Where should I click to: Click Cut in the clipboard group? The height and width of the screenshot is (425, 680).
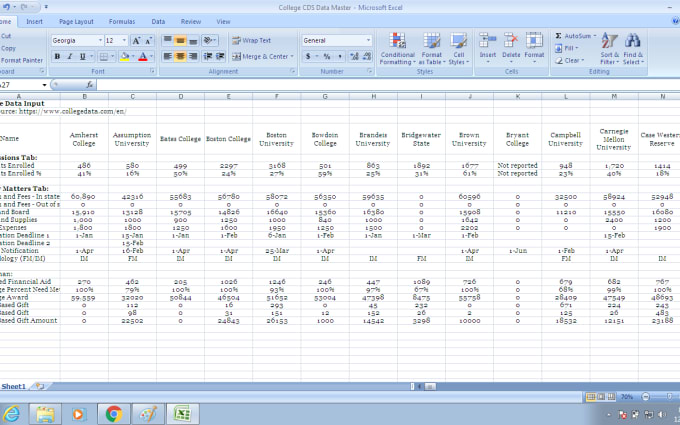click(6, 36)
